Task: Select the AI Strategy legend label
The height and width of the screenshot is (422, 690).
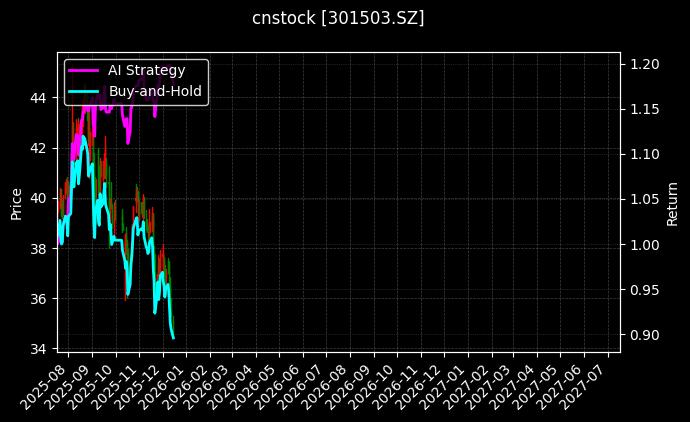Action: (147, 70)
